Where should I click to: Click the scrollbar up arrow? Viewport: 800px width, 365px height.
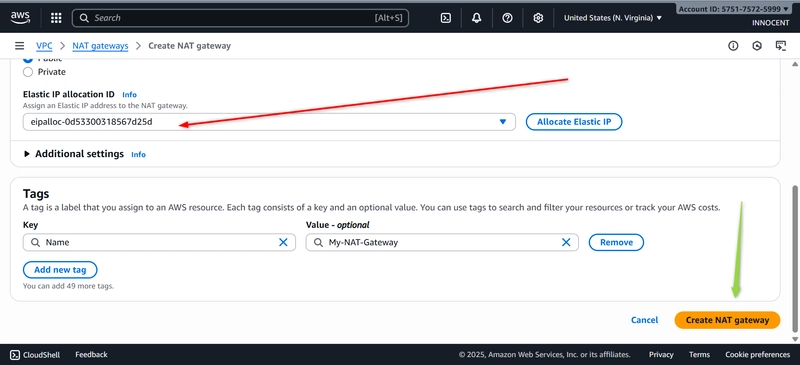click(794, 64)
